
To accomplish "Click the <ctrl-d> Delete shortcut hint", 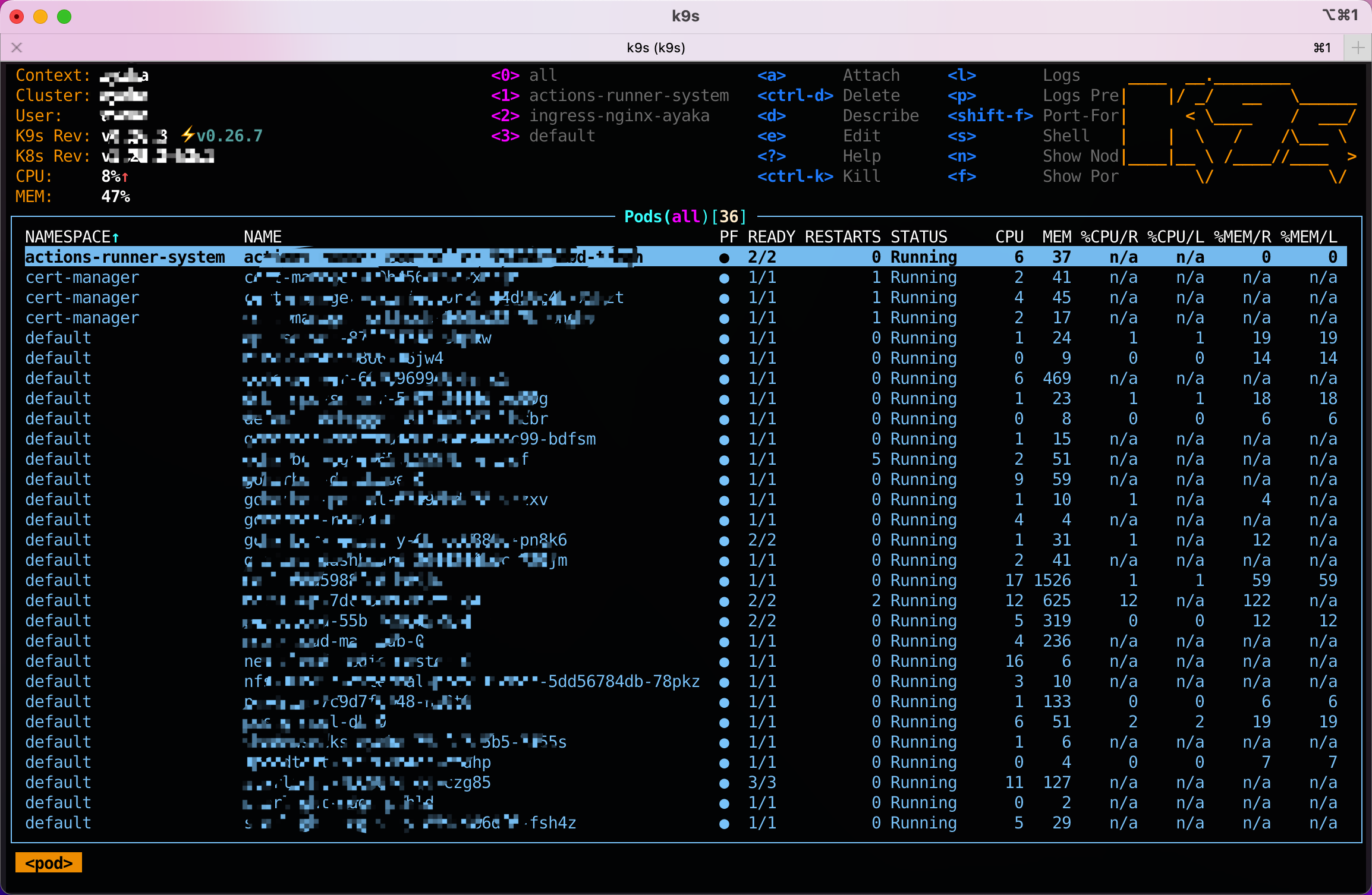I will tap(828, 96).
